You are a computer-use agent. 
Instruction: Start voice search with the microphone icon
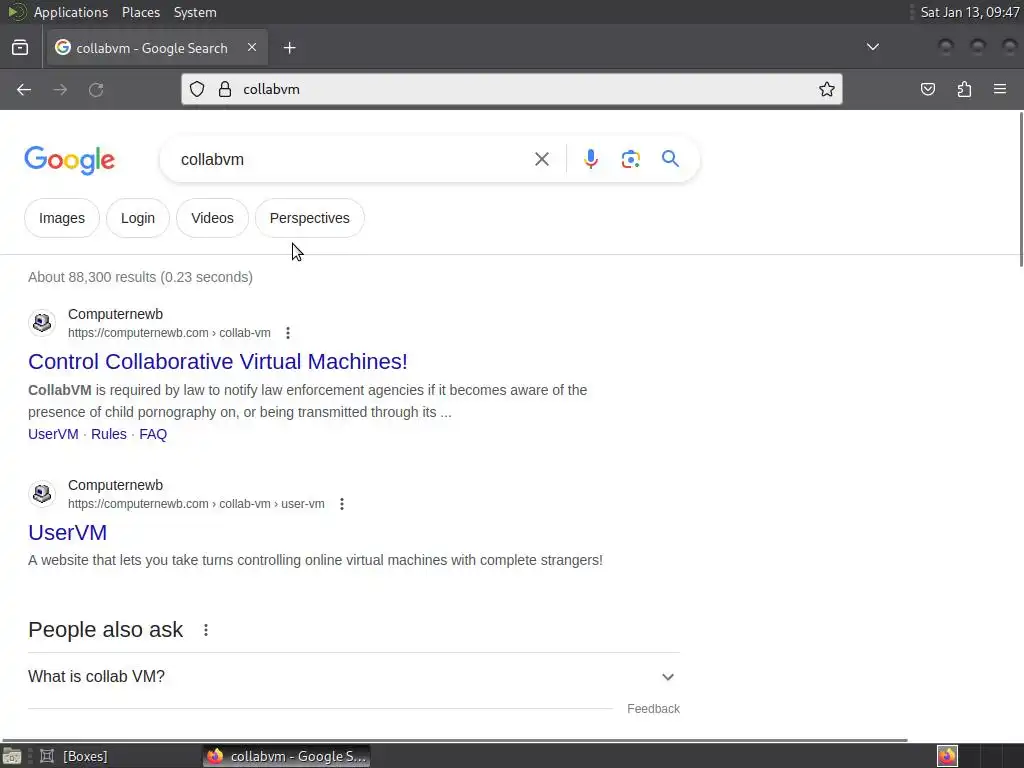590,159
